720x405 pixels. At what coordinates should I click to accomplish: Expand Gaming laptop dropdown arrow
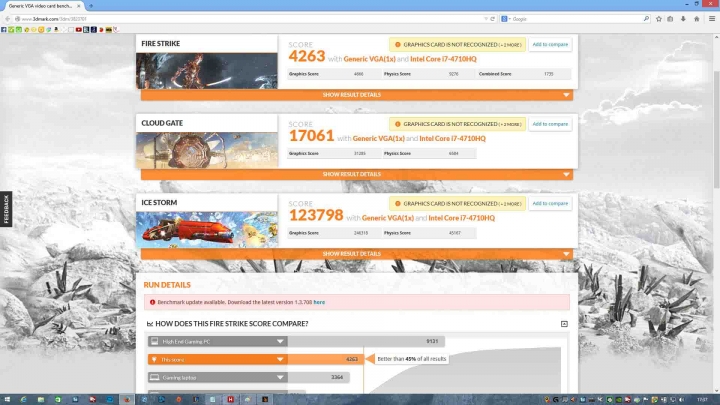click(x=280, y=377)
